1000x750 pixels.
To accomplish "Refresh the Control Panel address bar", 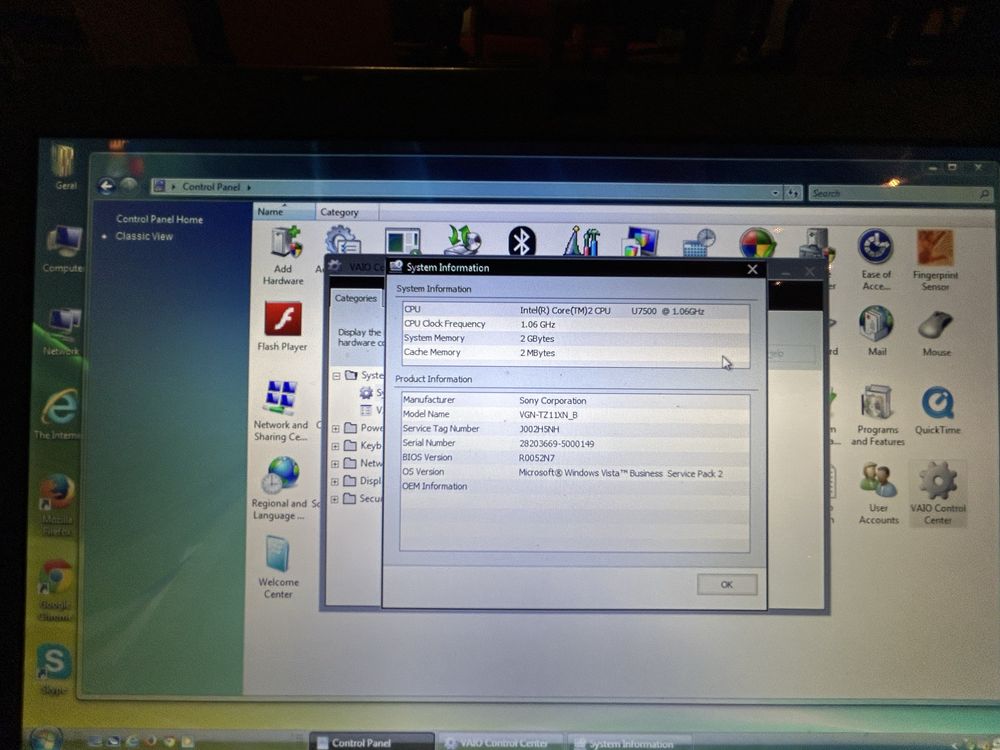I will [793, 193].
